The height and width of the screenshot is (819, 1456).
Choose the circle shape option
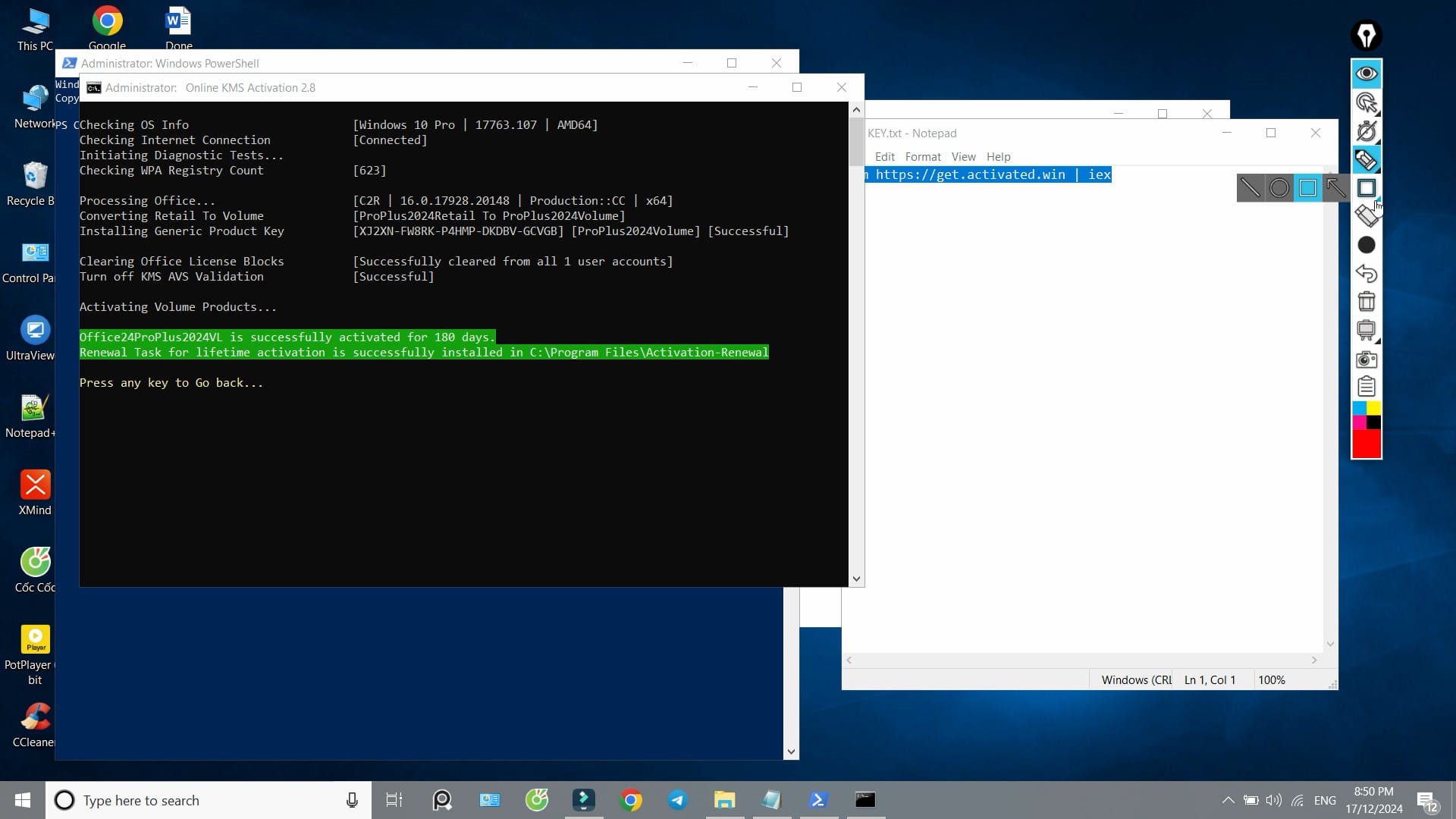1279,188
